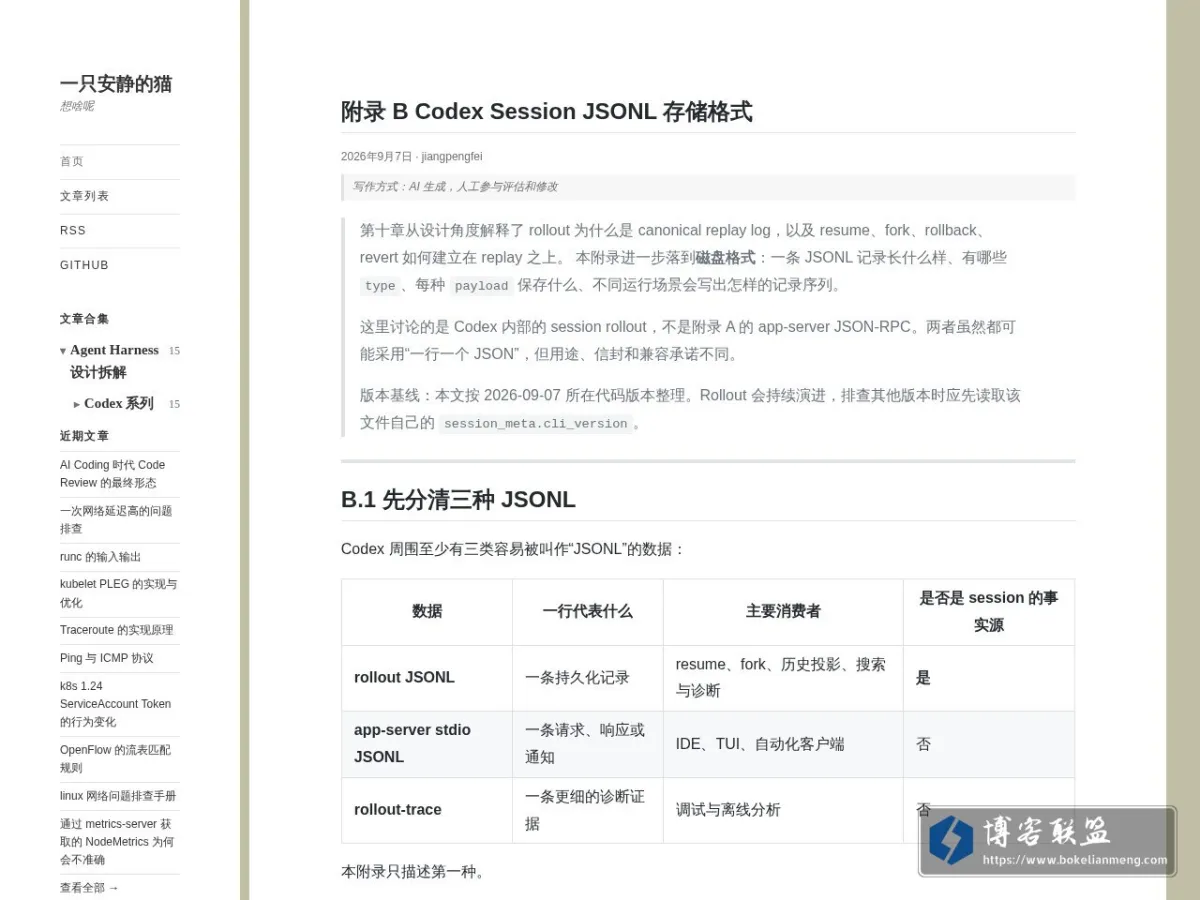Click the inline code payload
Image resolution: width=1200 pixels, height=900 pixels.
pyautogui.click(x=481, y=286)
